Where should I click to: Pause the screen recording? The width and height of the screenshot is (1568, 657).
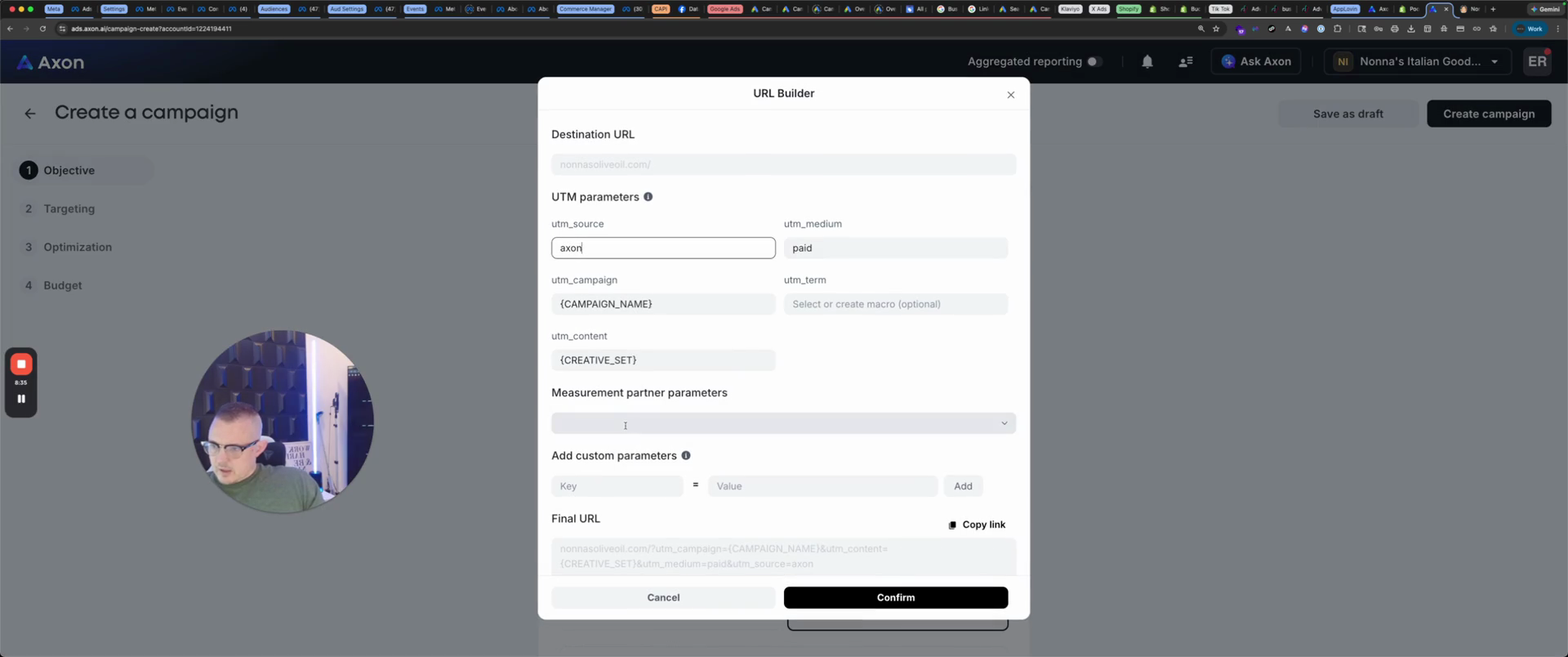pyautogui.click(x=21, y=399)
